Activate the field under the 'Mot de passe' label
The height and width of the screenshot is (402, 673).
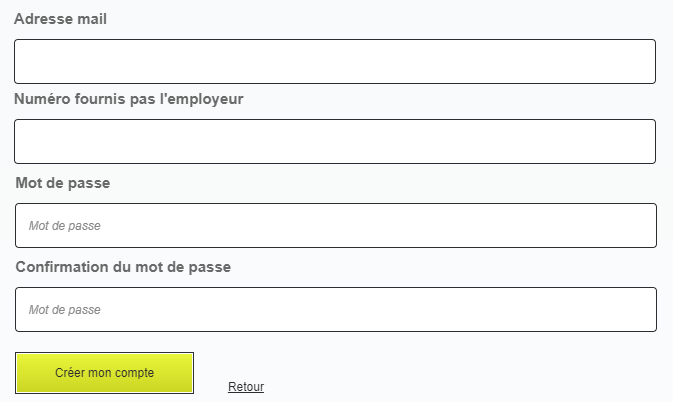click(x=335, y=225)
